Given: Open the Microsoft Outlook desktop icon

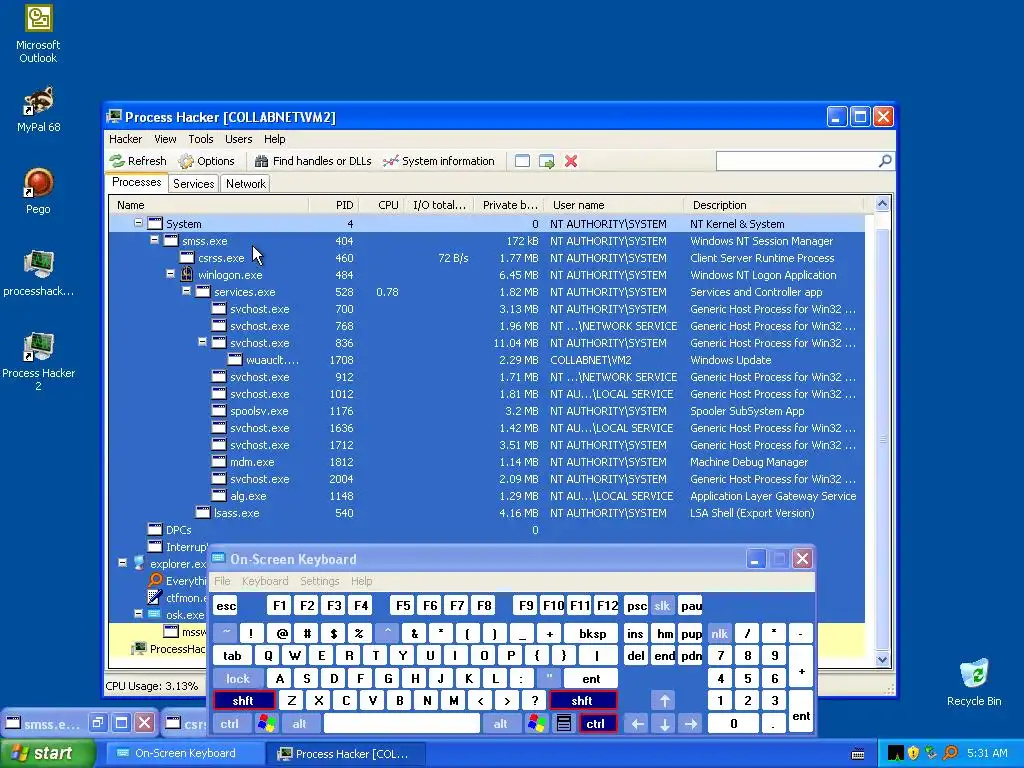Looking at the screenshot, I should tap(38, 34).
